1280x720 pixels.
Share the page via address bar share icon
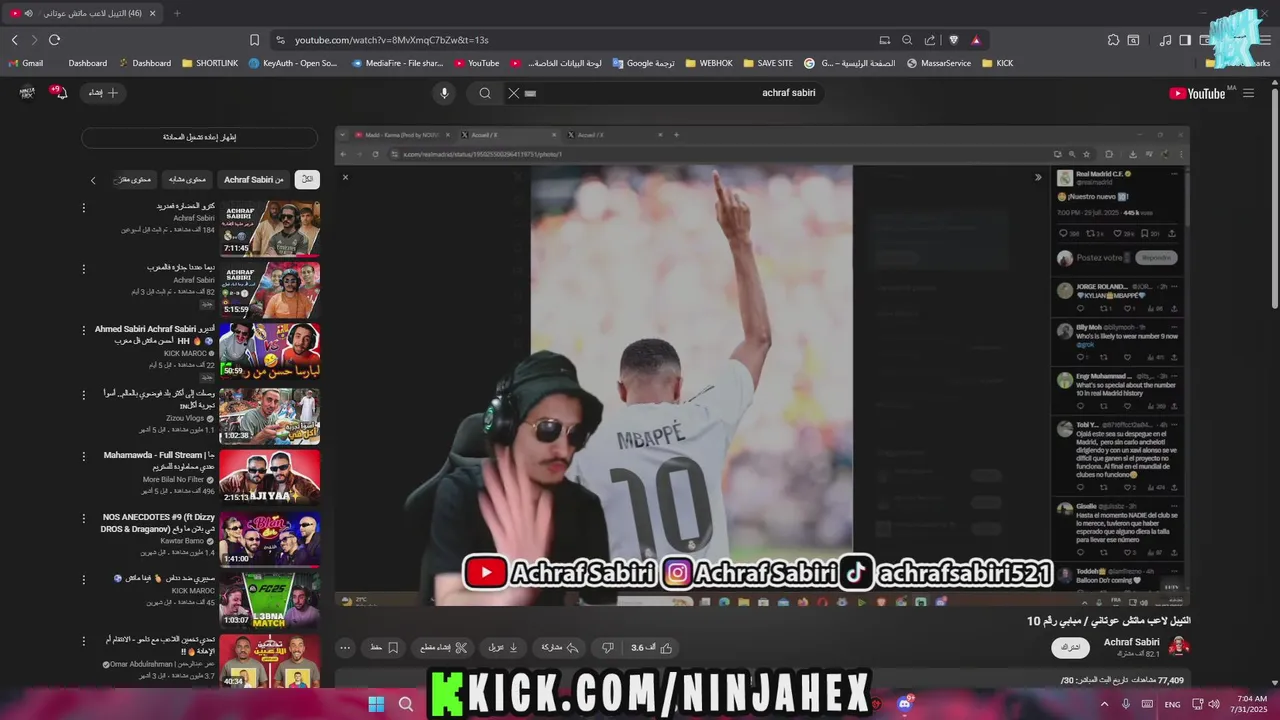click(930, 40)
